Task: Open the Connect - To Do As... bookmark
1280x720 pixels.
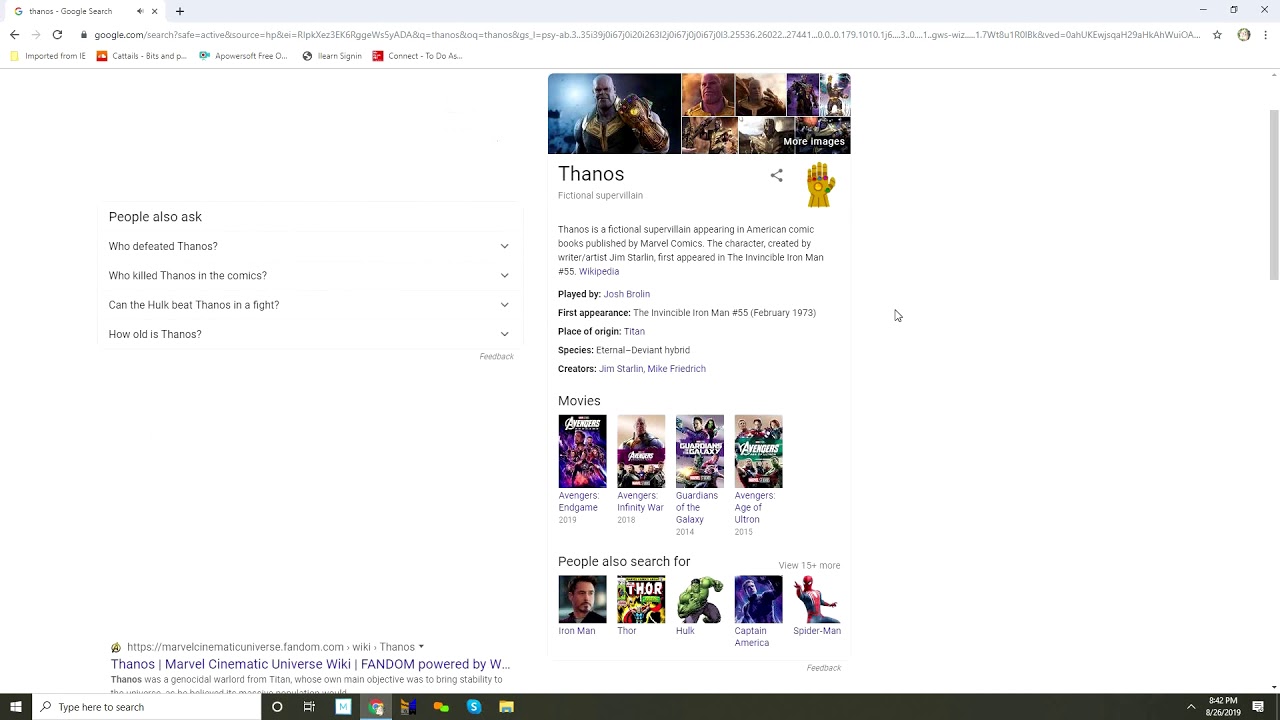Action: [x=417, y=56]
